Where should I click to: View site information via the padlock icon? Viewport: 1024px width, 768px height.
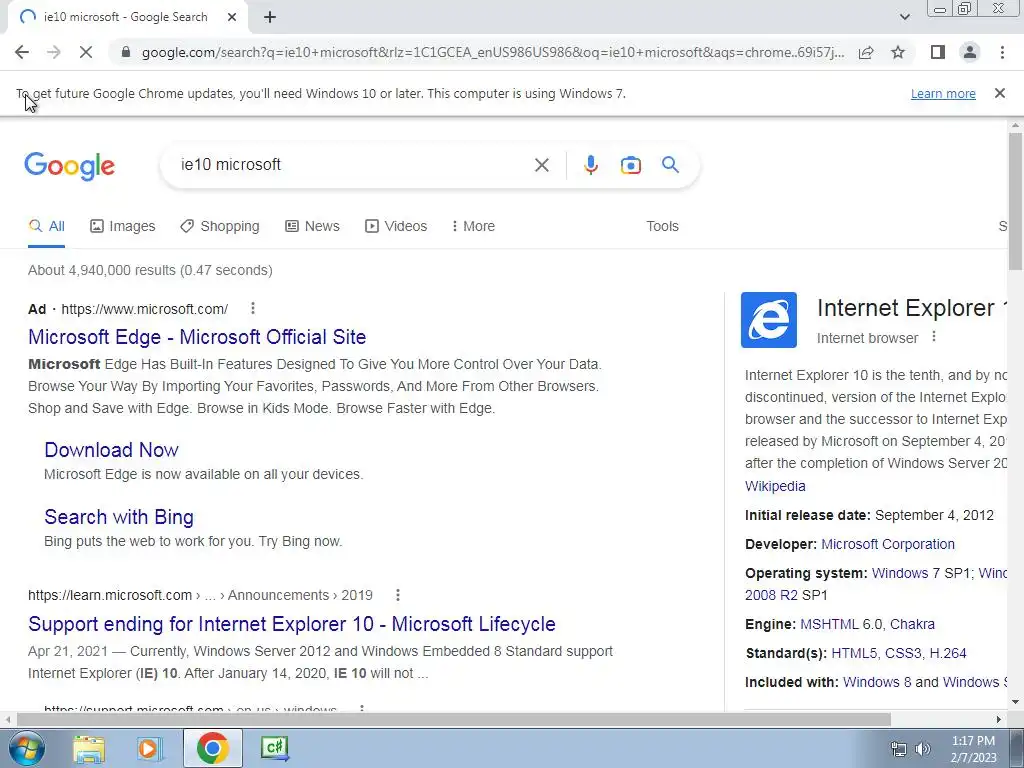click(126, 52)
